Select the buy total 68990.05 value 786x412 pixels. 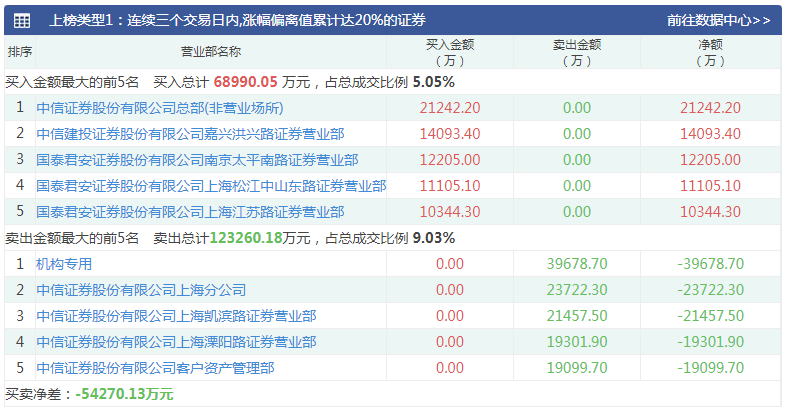tap(246, 82)
